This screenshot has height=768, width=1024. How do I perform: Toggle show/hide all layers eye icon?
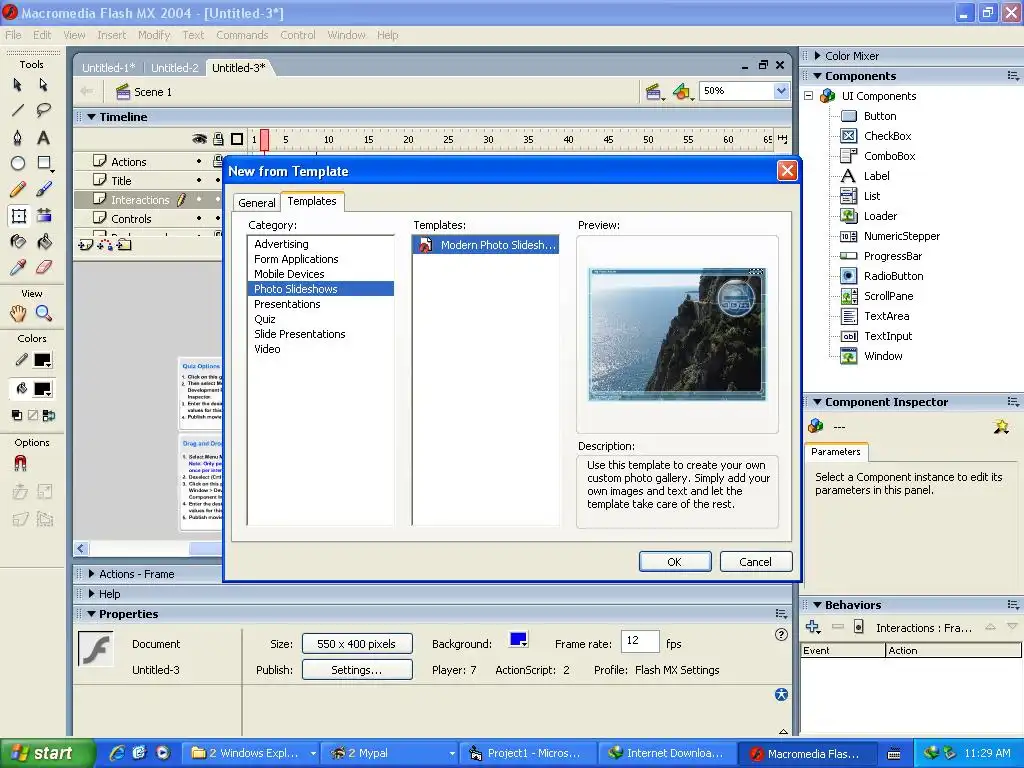coord(199,139)
